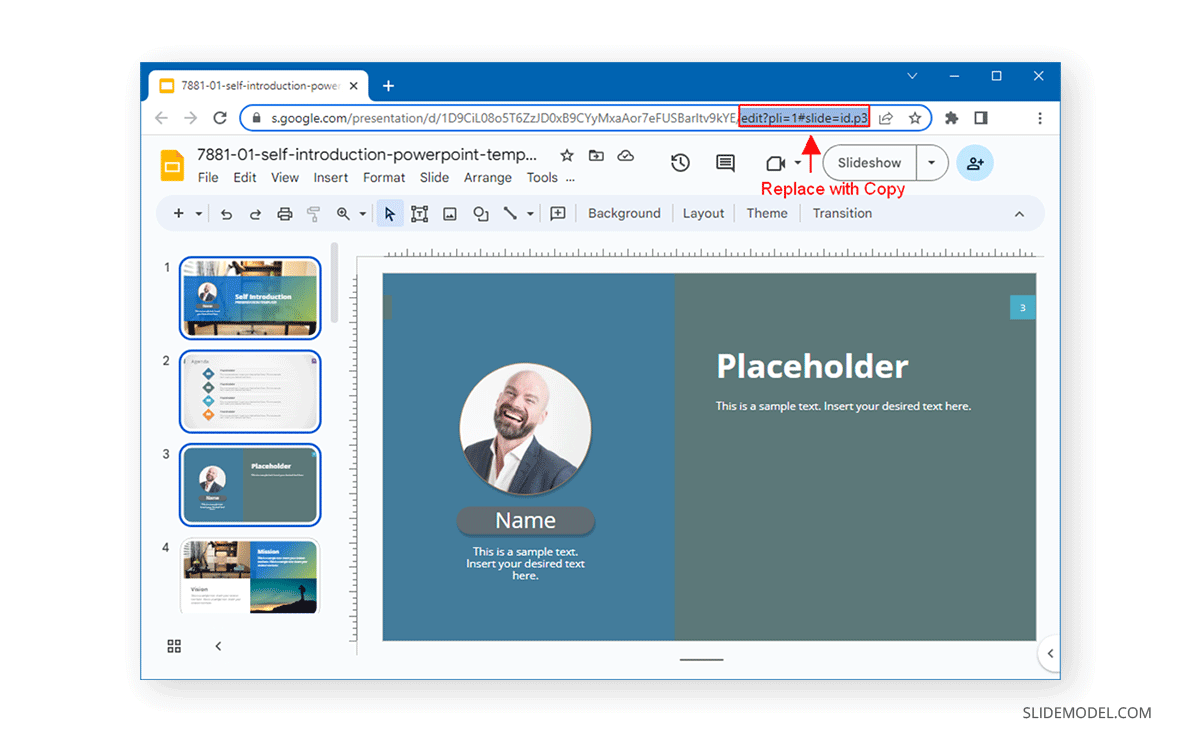Viewport: 1200px width, 743px height.
Task: Toggle the slide thumbnail grid view
Action: coord(173,646)
